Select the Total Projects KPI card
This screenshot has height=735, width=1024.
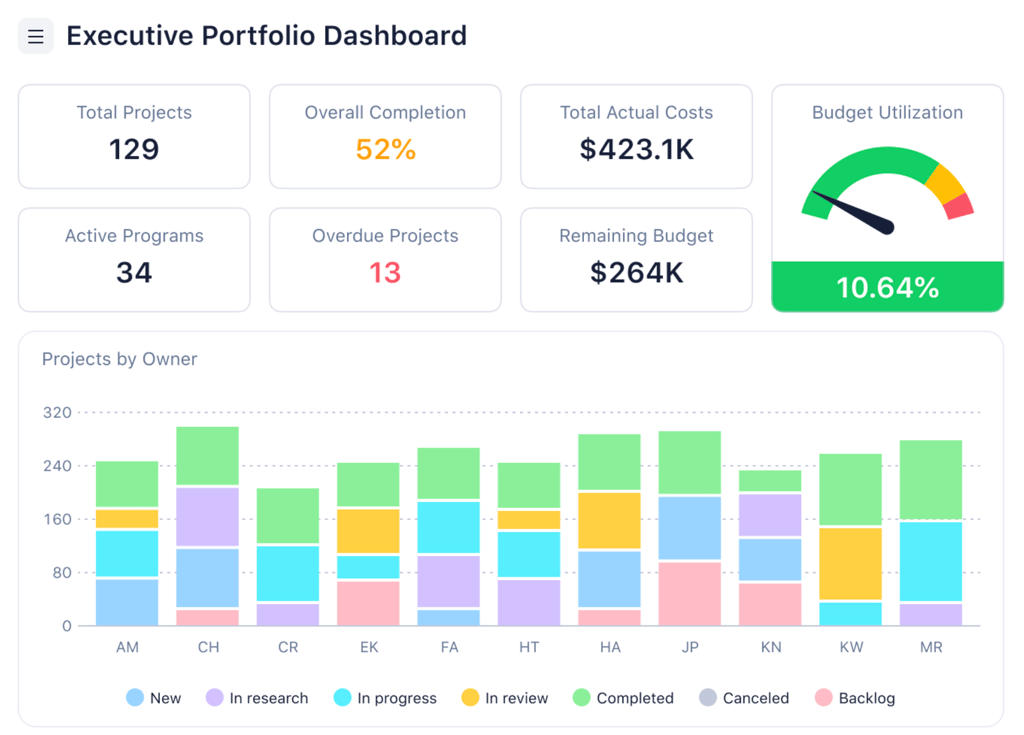coord(134,136)
